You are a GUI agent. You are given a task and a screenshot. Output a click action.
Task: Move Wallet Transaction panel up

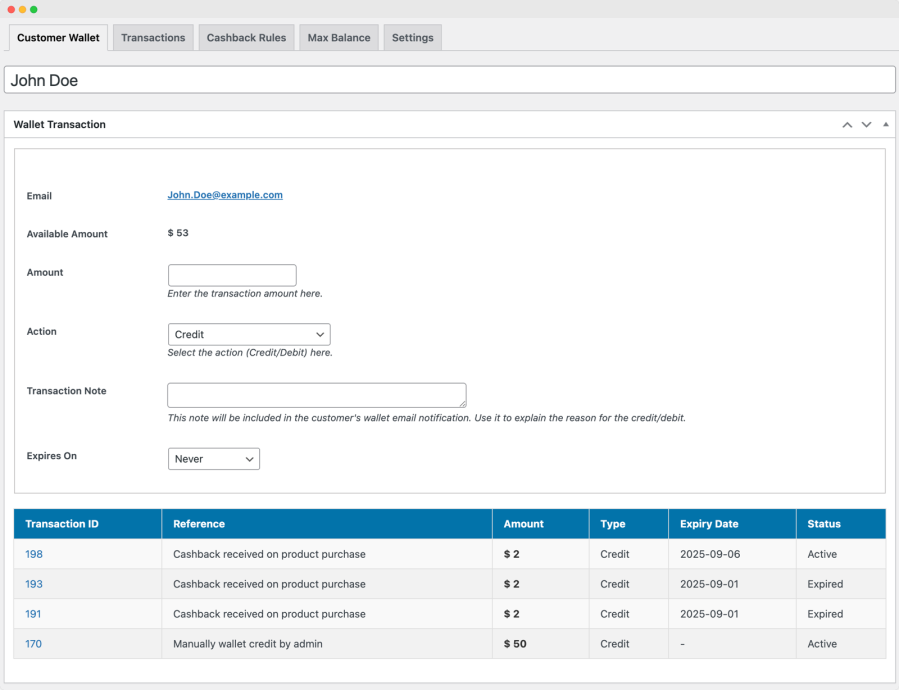[x=847, y=124]
